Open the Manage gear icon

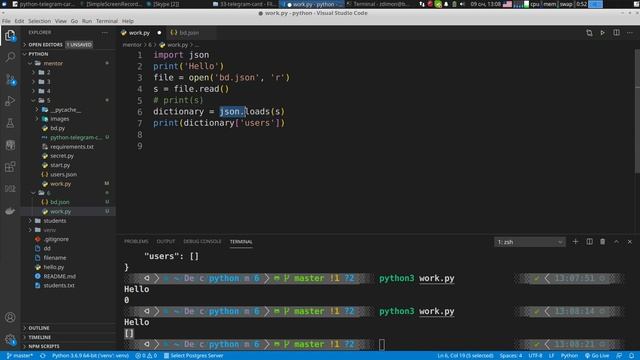coord(10,339)
